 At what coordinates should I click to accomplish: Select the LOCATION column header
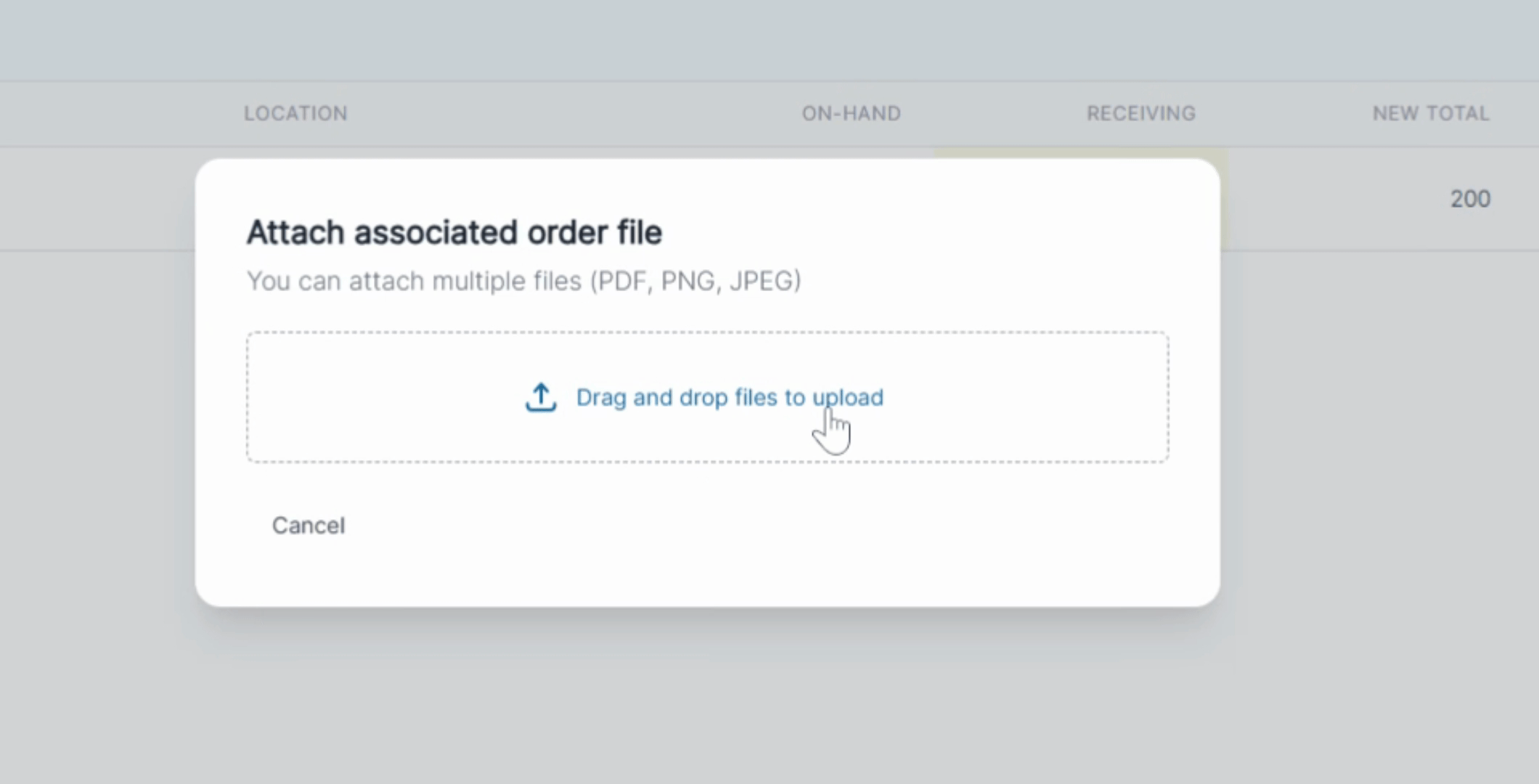click(295, 113)
